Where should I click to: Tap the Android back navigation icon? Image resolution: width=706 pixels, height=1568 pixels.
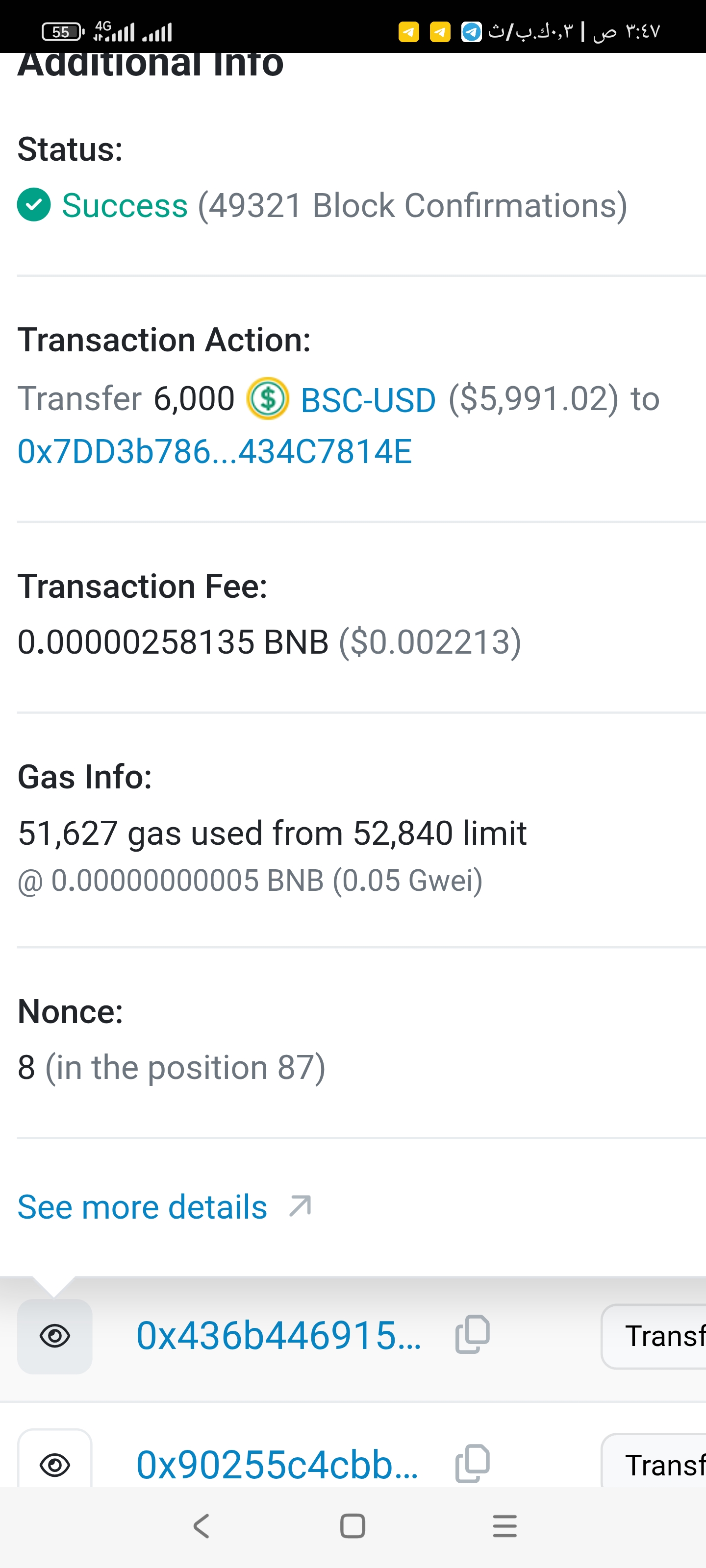[201, 1525]
